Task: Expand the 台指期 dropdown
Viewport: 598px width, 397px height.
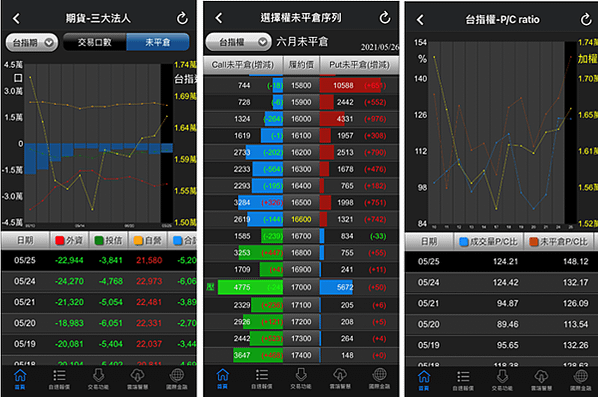Action: coord(32,42)
